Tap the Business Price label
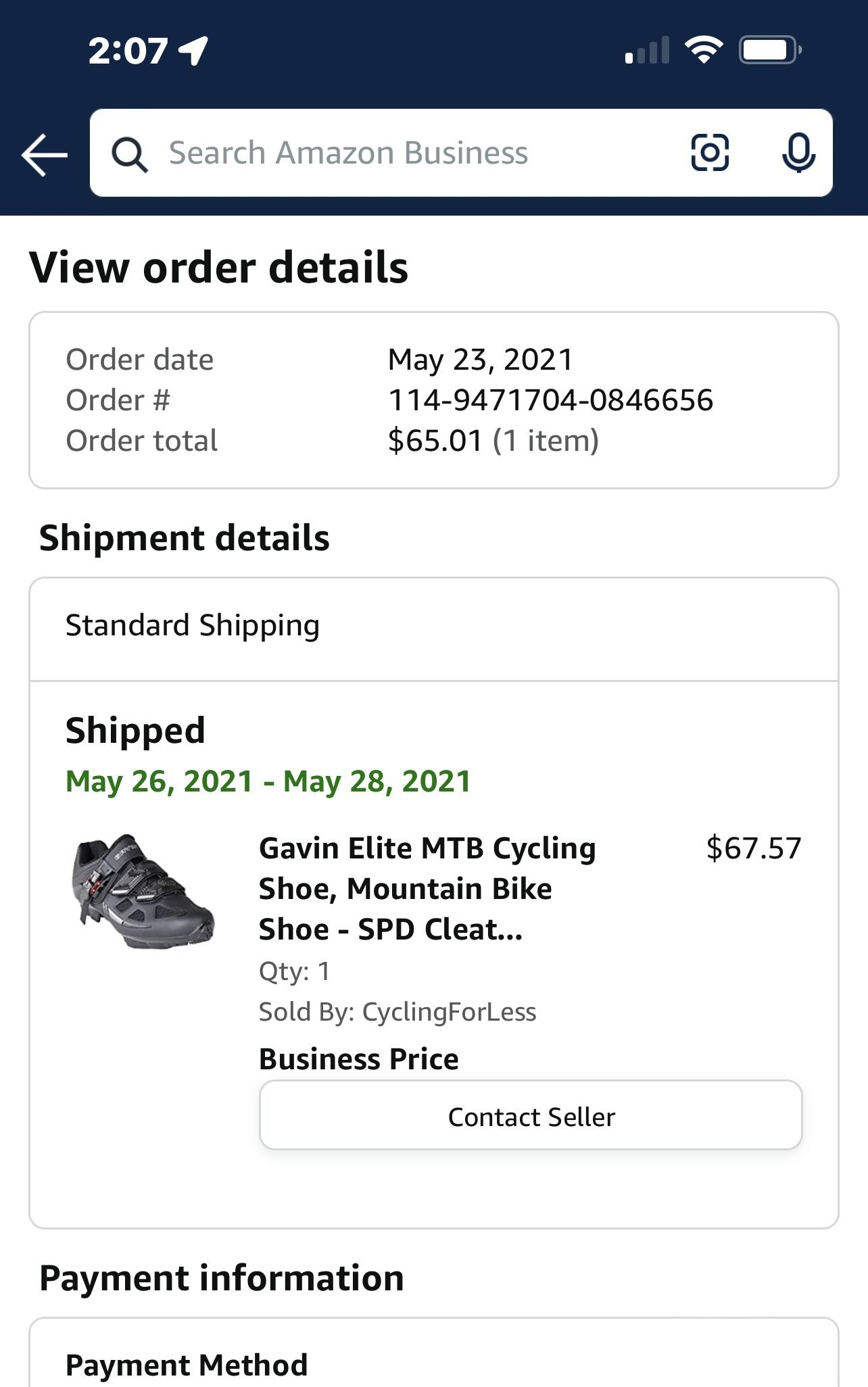The image size is (868, 1387). [x=360, y=1058]
